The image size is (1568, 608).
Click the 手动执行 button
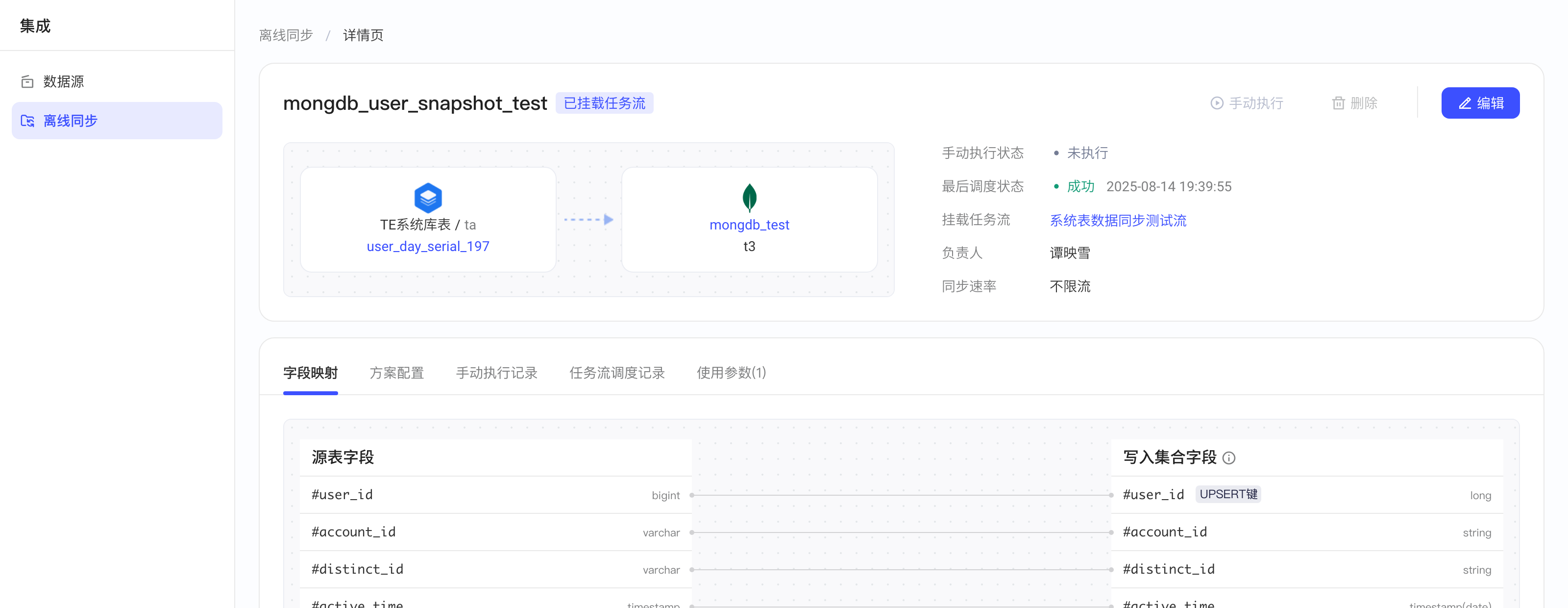pos(1247,103)
